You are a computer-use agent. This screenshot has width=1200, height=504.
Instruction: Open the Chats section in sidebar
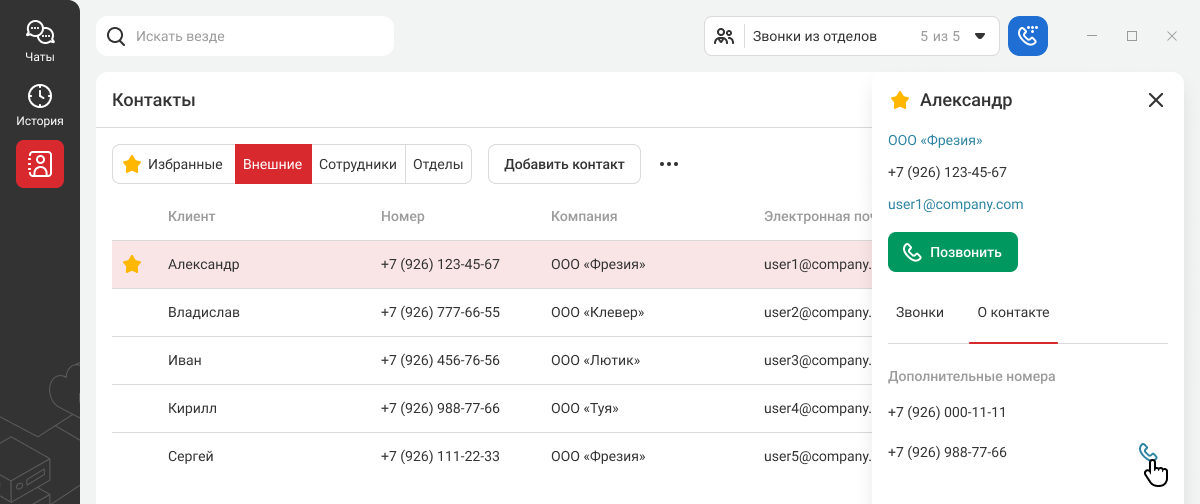(x=40, y=41)
